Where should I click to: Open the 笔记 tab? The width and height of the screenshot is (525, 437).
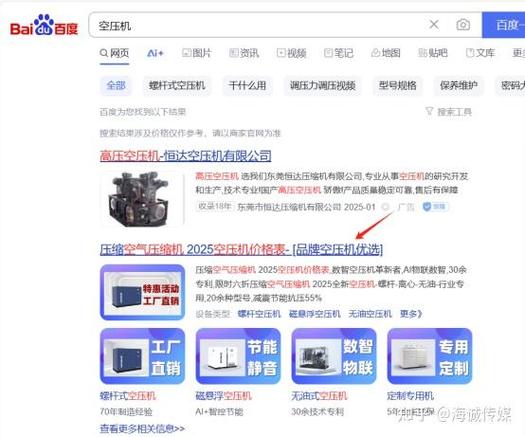coord(339,53)
